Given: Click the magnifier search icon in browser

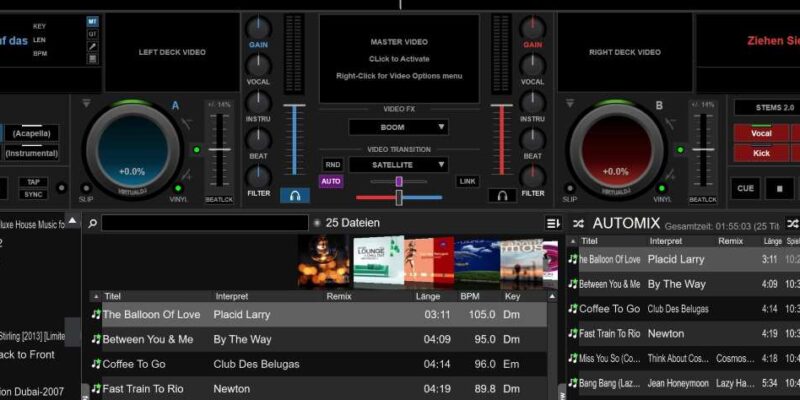Looking at the screenshot, I should [92, 223].
